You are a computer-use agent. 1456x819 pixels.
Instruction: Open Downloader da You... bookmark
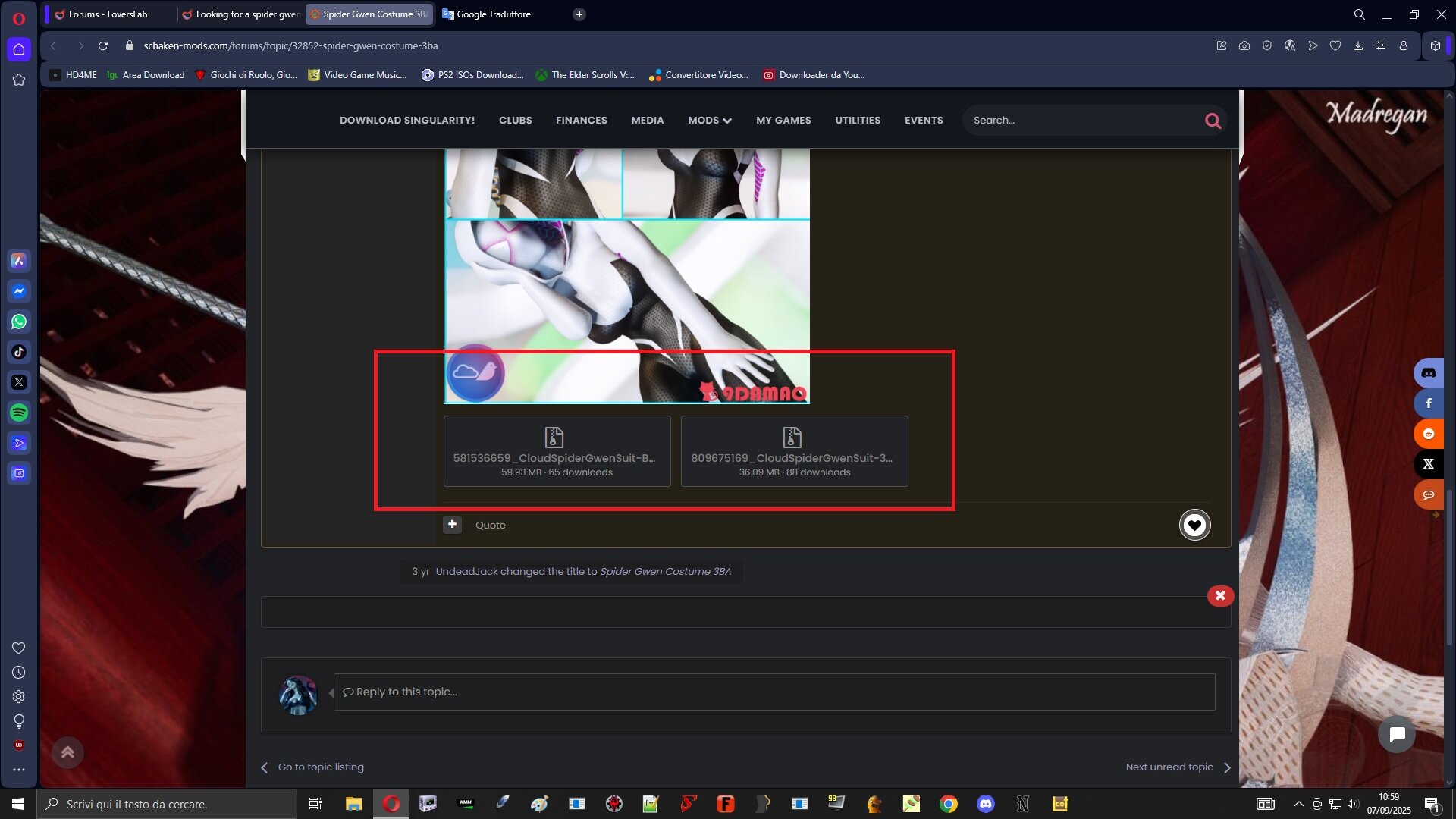(814, 75)
